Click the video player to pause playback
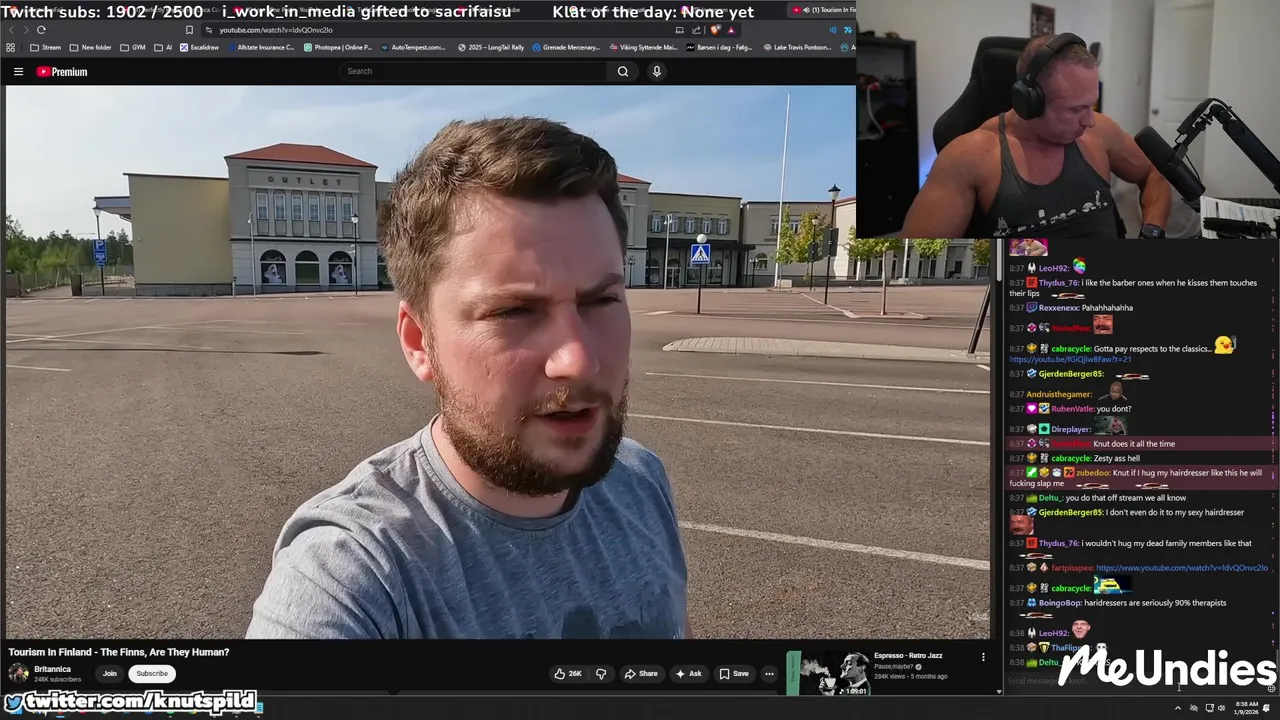This screenshot has height=720, width=1280. 497,362
